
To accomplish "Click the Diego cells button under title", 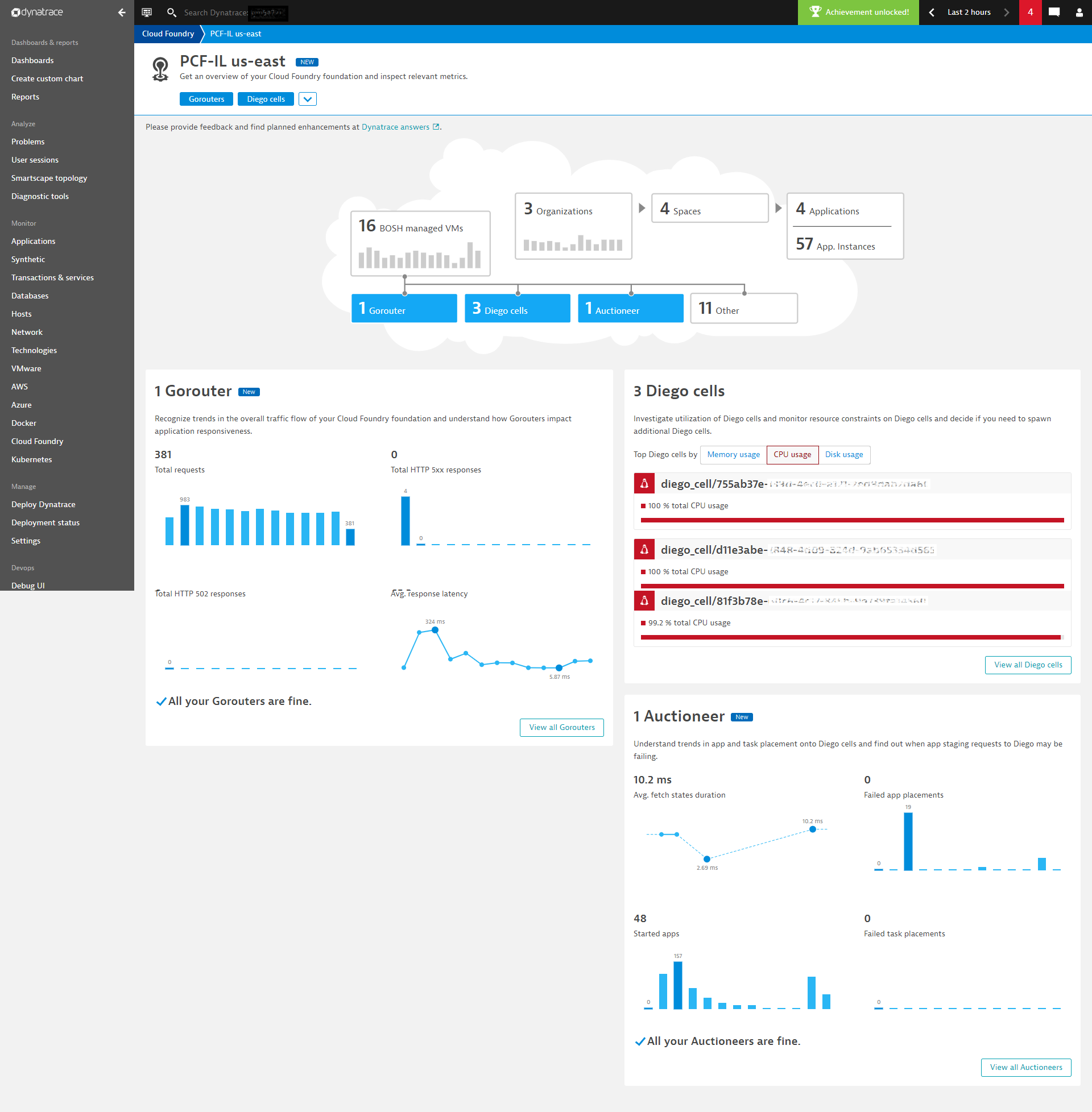I will pos(266,98).
